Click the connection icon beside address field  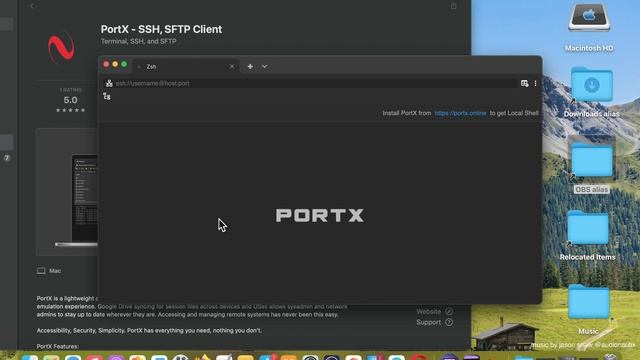pos(109,83)
